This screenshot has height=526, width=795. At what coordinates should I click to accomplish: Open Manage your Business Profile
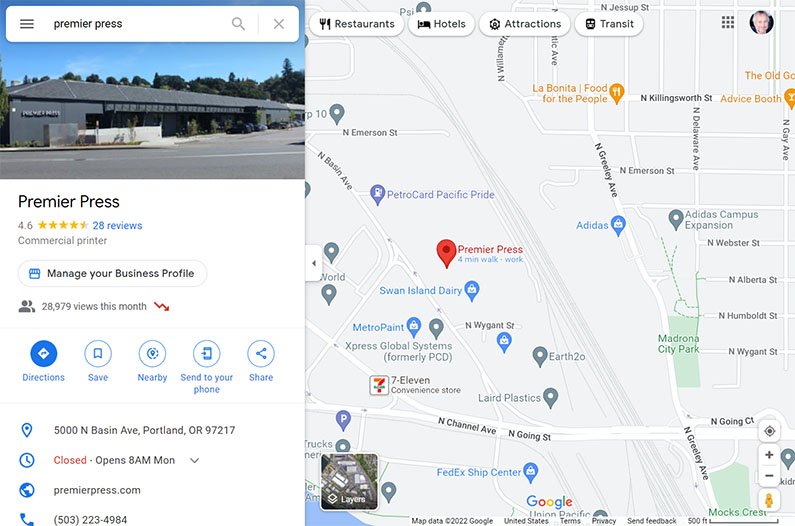[112, 273]
